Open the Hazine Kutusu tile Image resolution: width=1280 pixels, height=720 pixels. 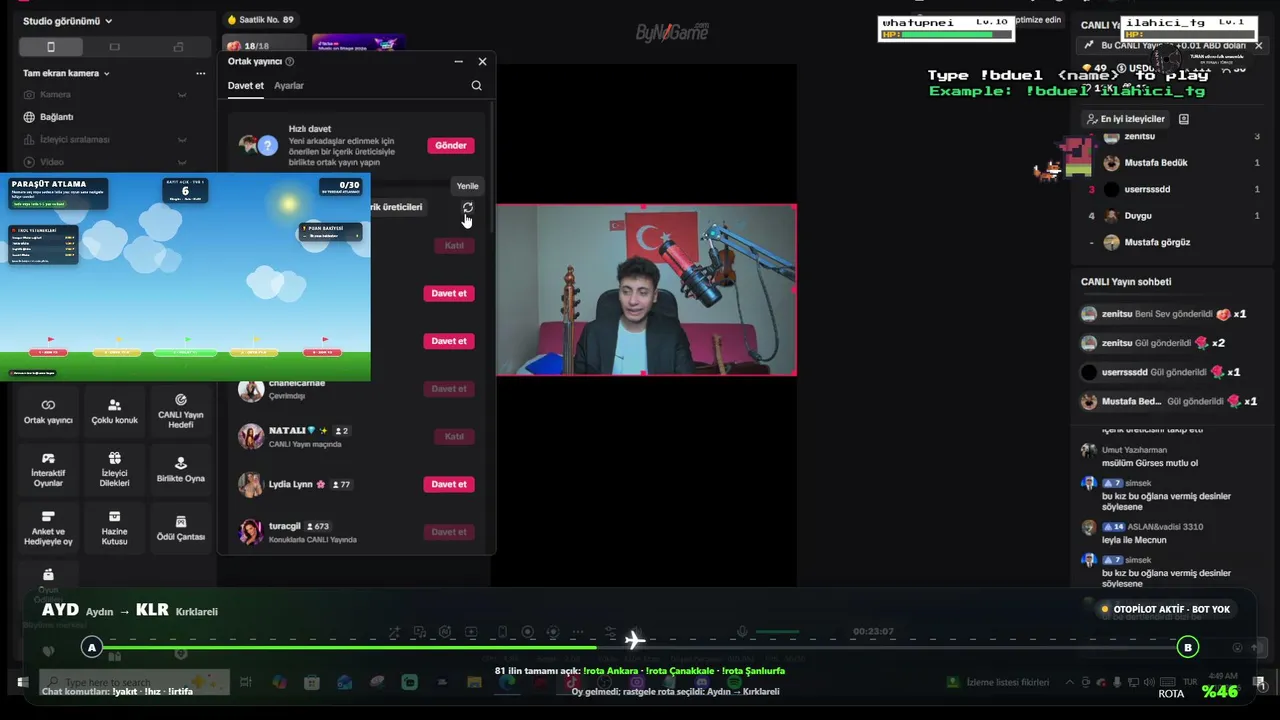114,527
